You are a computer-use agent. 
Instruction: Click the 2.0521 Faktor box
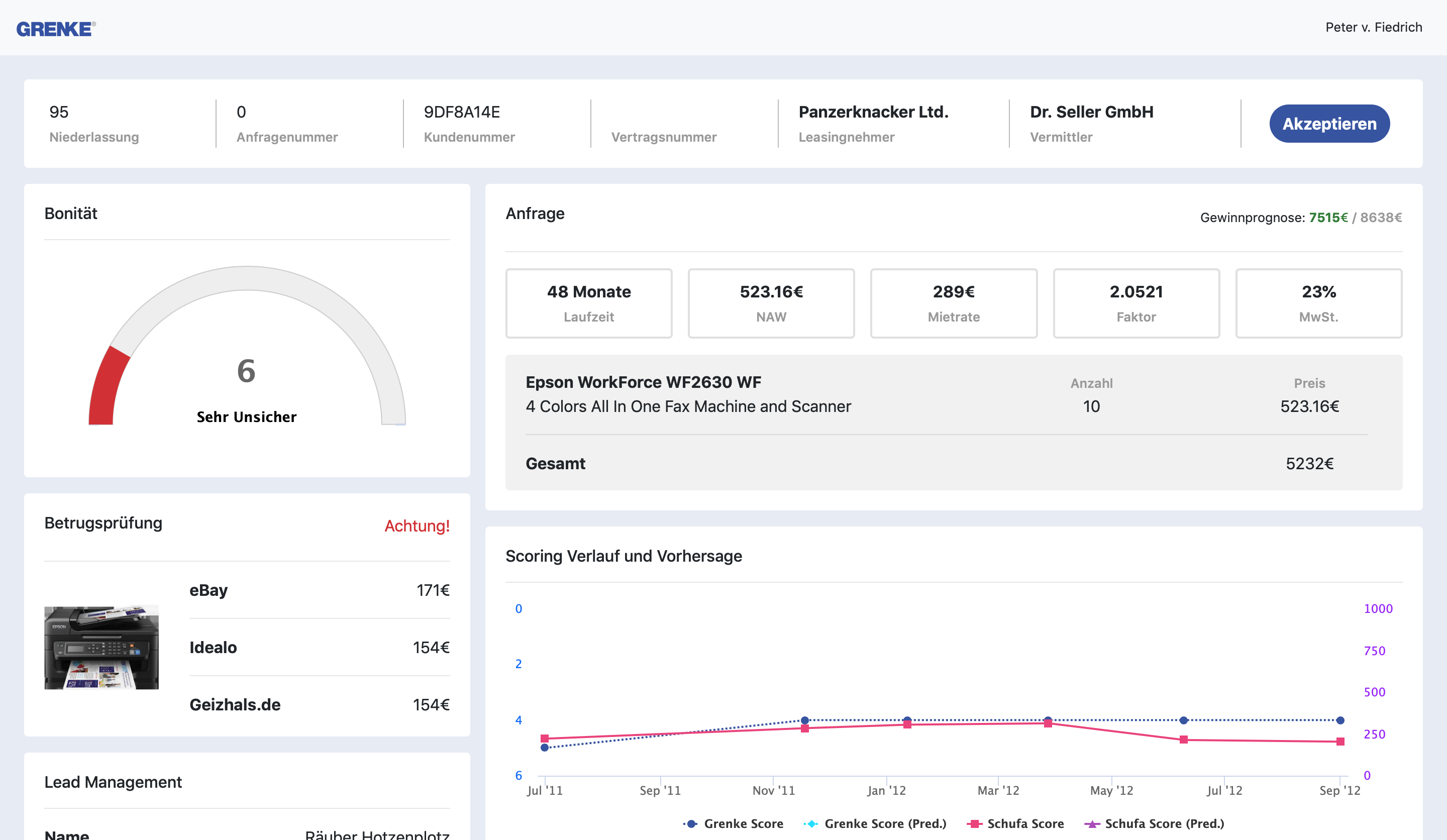click(1136, 303)
